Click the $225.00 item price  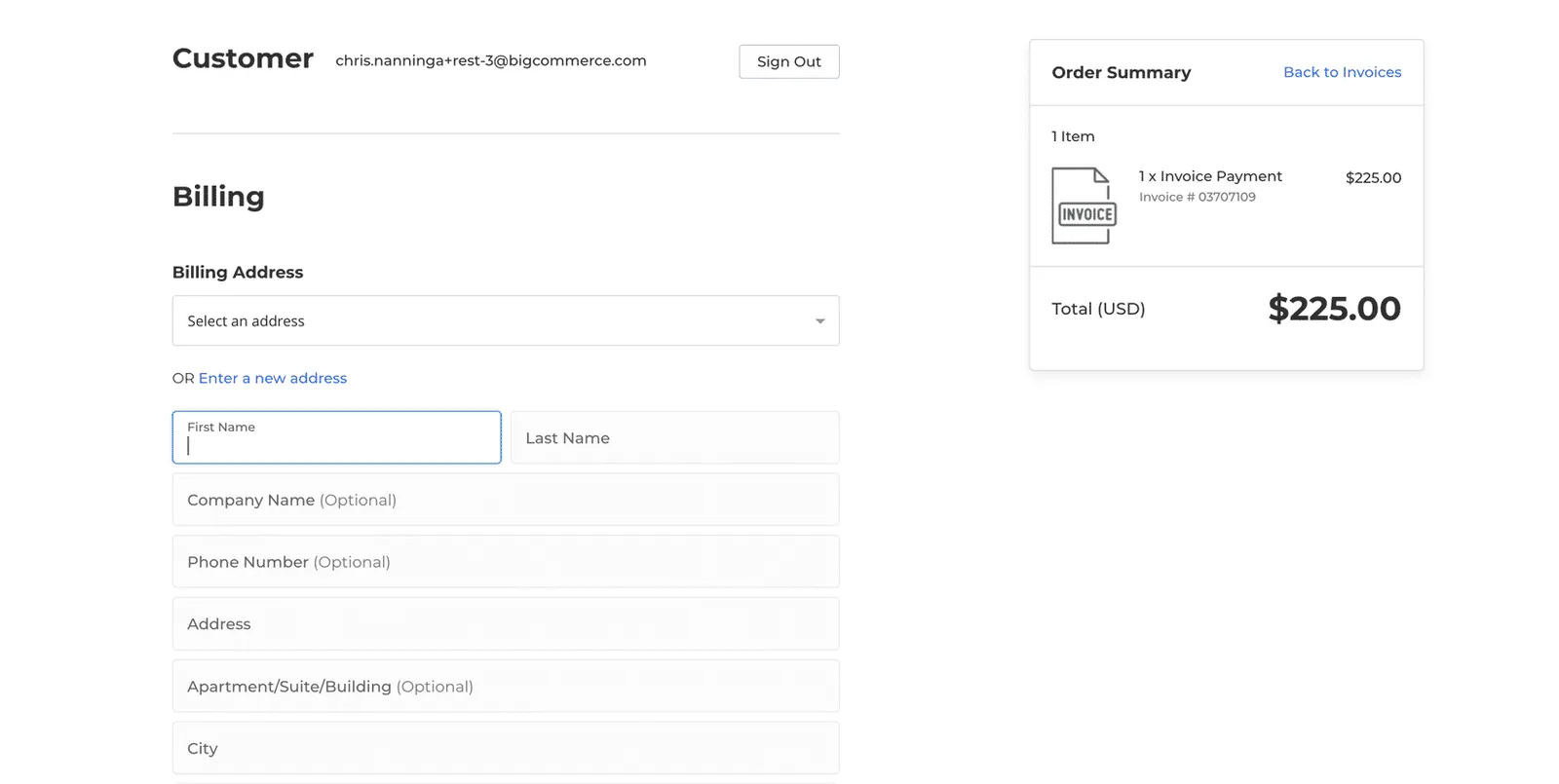[1373, 177]
